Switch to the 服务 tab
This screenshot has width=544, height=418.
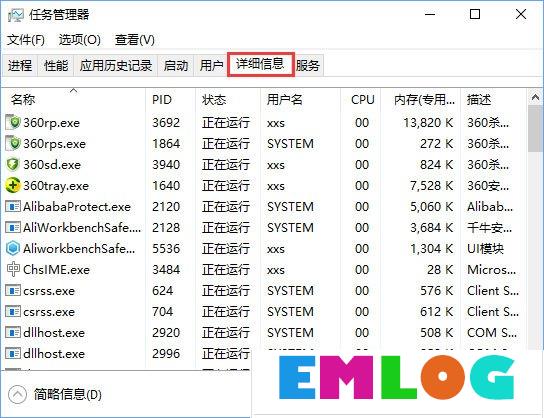tap(308, 65)
